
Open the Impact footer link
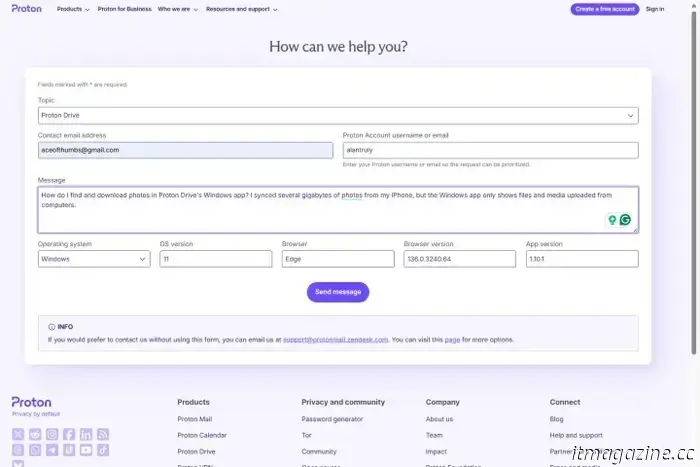point(436,451)
